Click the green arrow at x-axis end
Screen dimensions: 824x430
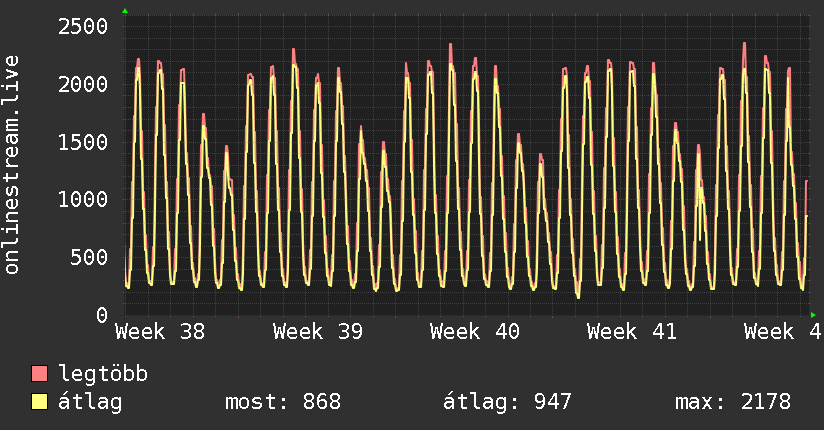pos(813,315)
